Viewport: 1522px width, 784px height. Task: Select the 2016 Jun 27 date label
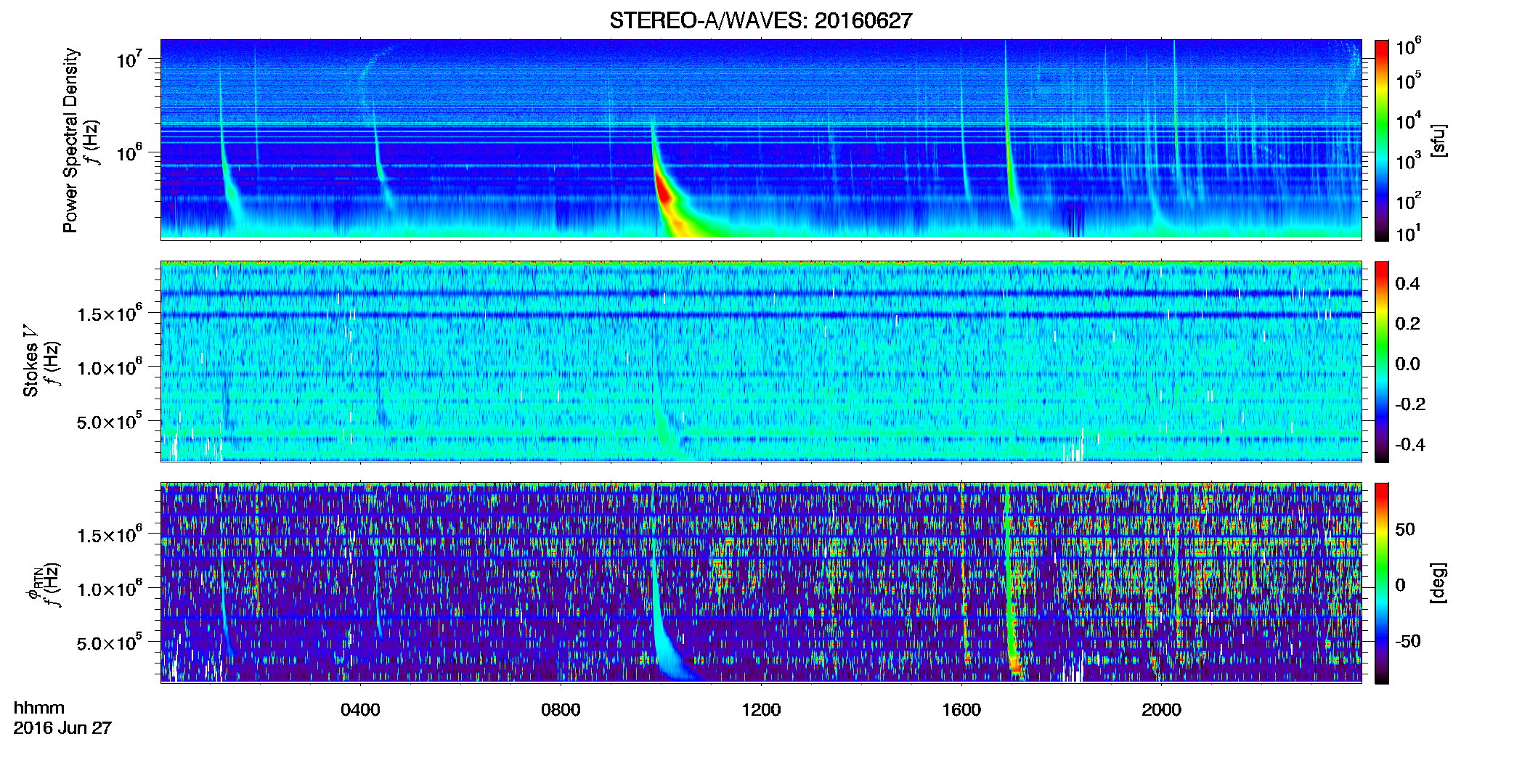click(x=62, y=728)
